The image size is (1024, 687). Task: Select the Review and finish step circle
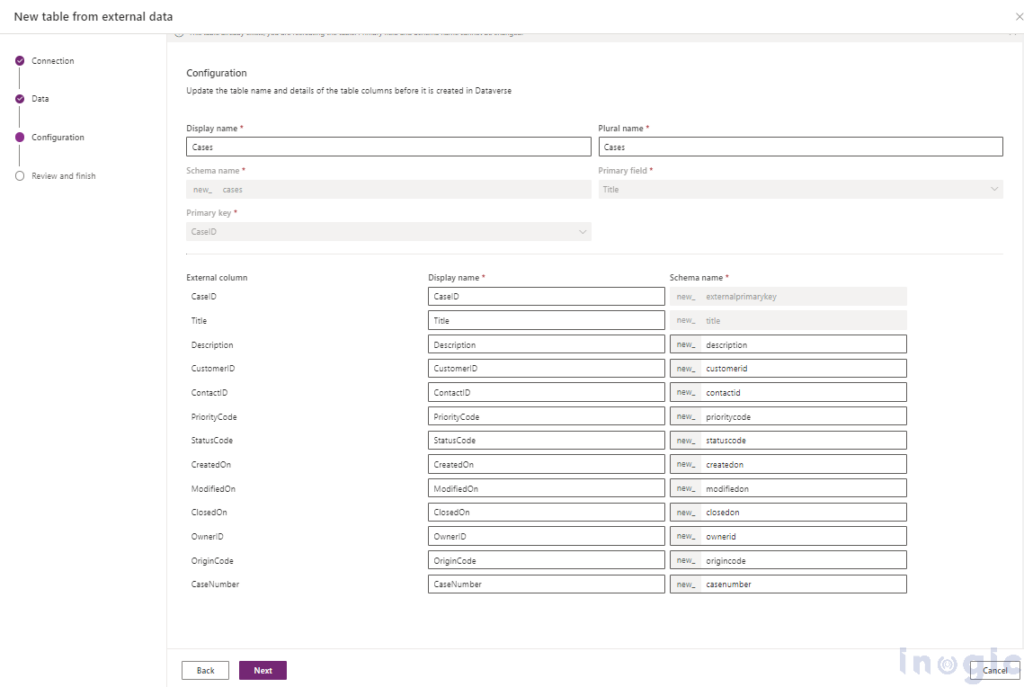pyautogui.click(x=22, y=175)
